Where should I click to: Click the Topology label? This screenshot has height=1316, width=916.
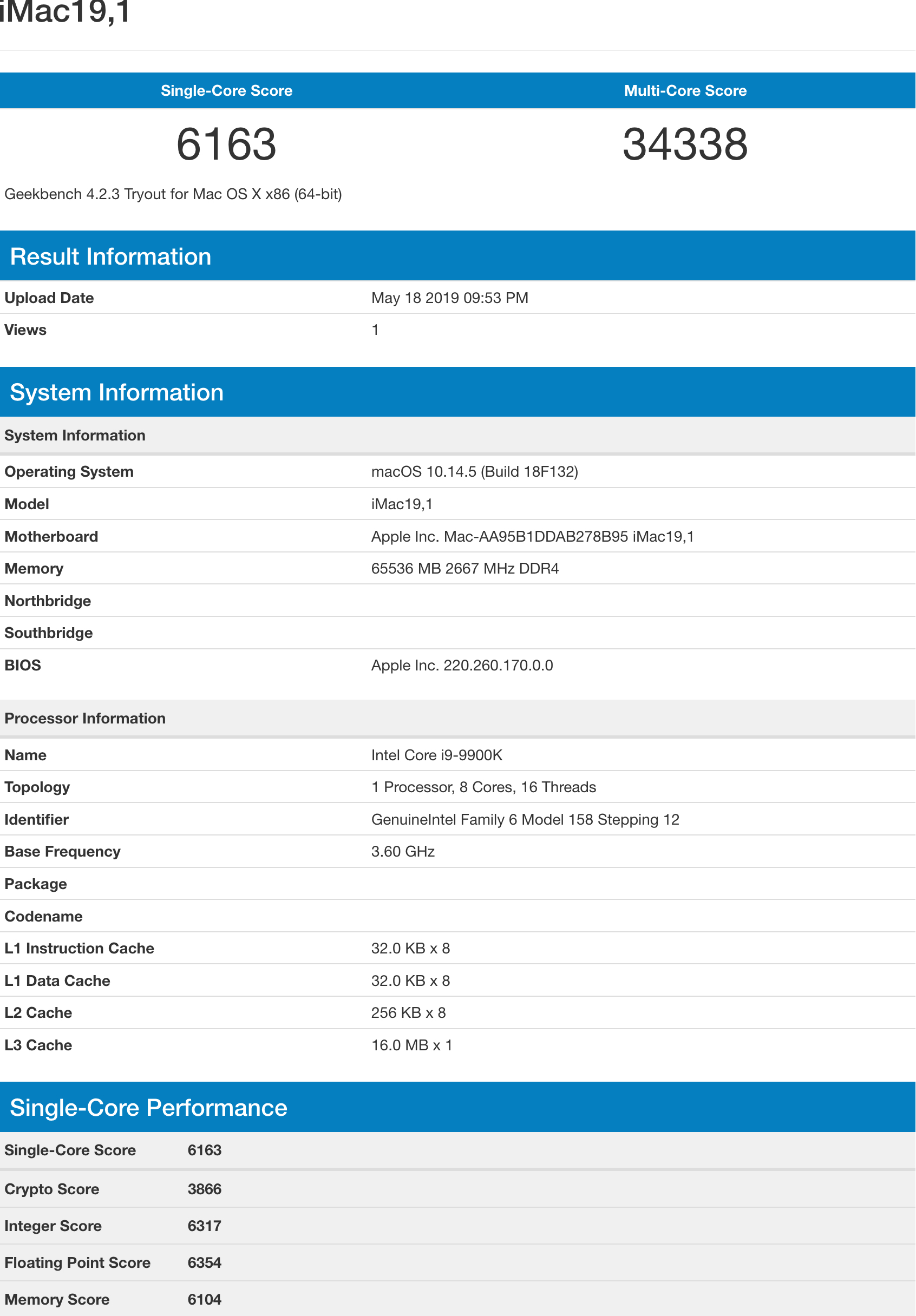pyautogui.click(x=37, y=787)
